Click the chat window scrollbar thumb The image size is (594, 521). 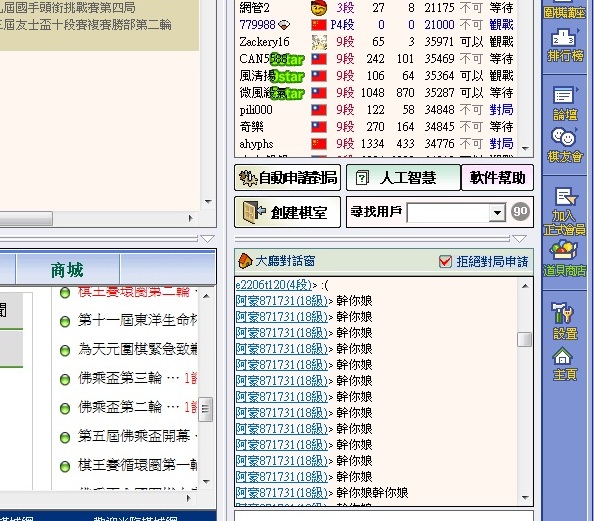pyautogui.click(x=525, y=339)
